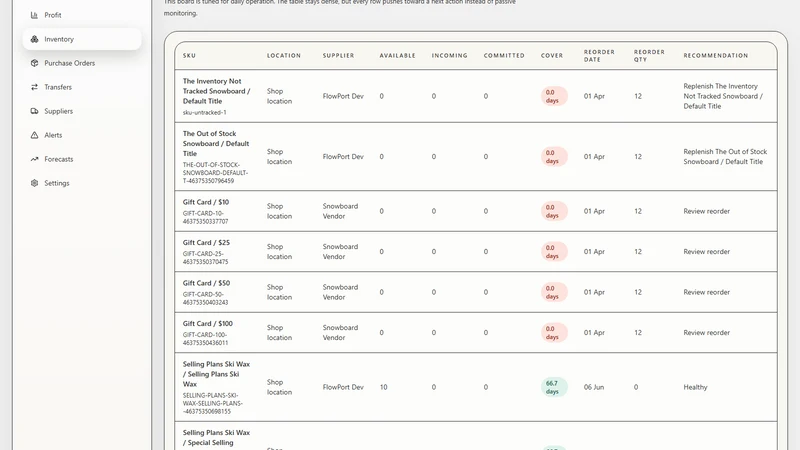Click reorder qty 12 for Gift Card / $10
800x450 pixels.
(638, 211)
